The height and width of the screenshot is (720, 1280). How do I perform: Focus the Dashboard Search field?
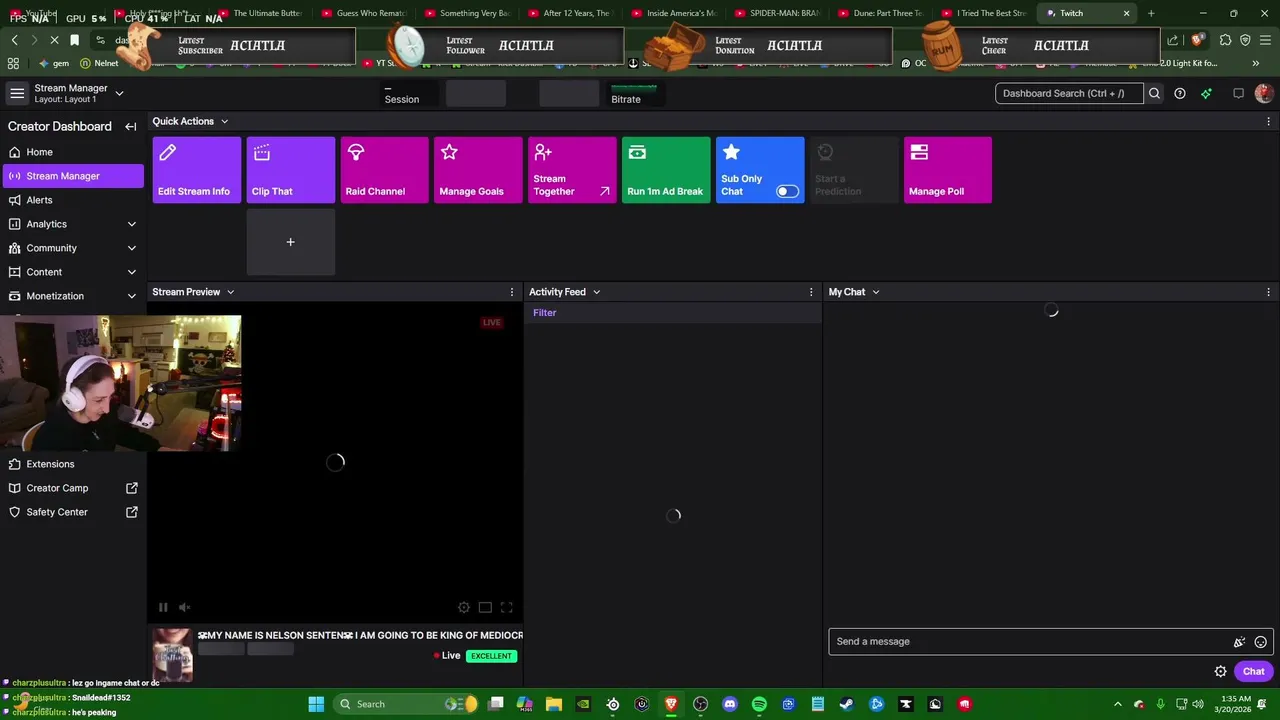click(x=1069, y=93)
